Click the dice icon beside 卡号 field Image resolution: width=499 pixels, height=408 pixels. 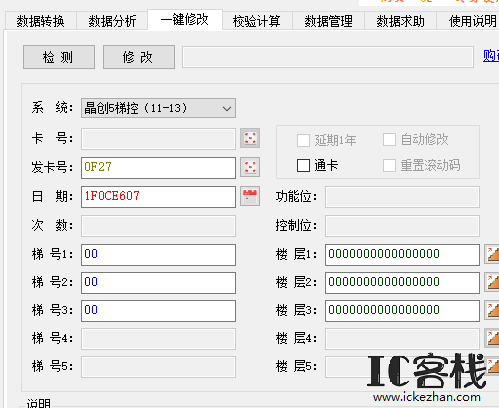(250, 138)
